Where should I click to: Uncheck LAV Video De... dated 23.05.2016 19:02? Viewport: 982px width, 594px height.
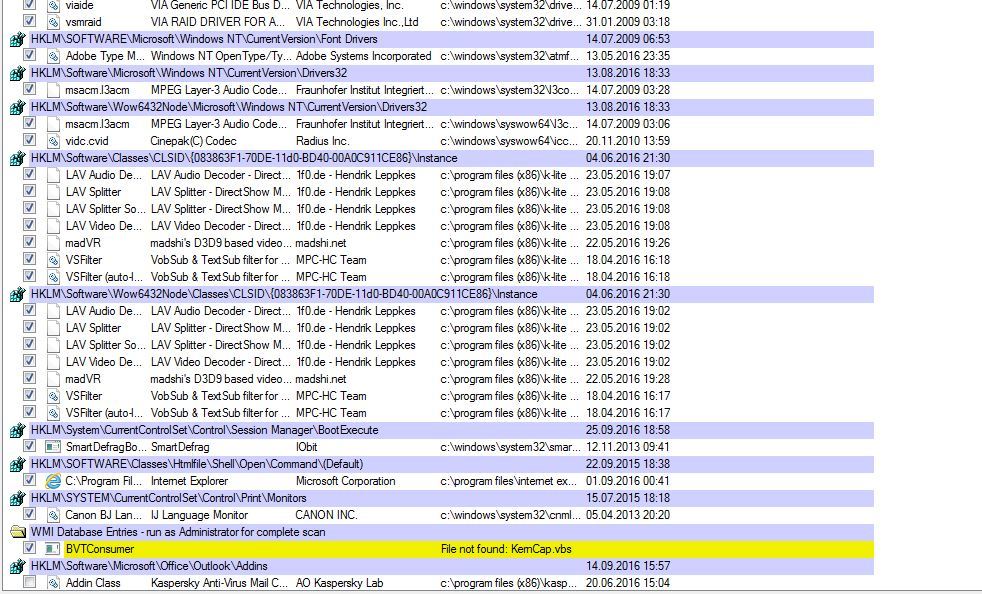coord(29,360)
